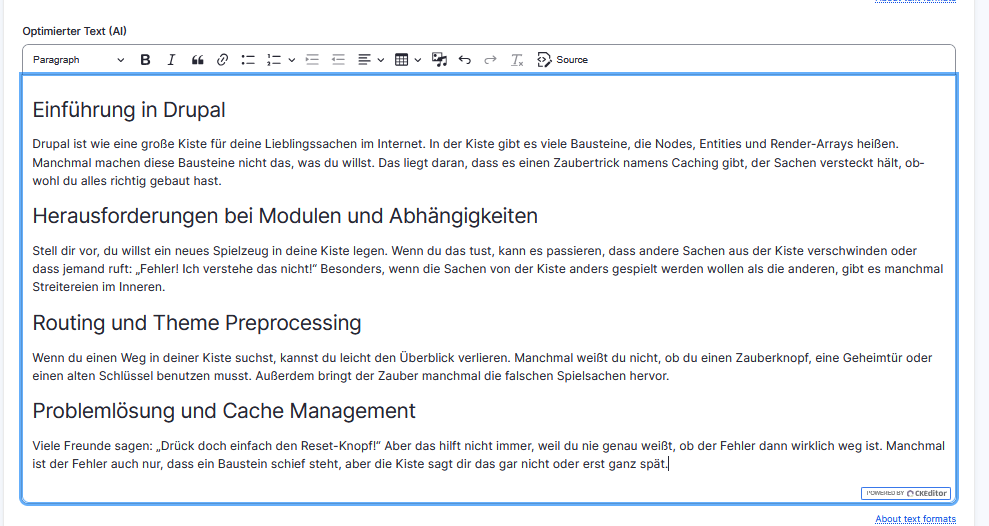Redo the last change

(490, 60)
